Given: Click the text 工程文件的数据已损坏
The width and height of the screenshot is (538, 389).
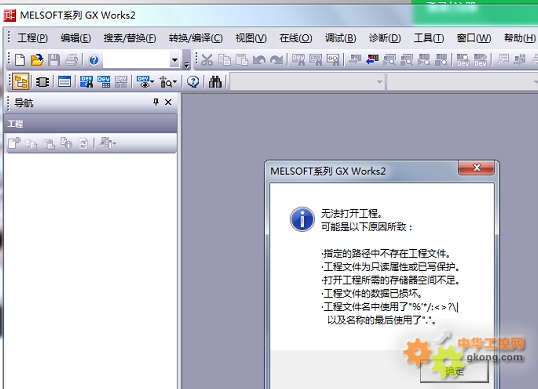Looking at the screenshot, I should [372, 293].
